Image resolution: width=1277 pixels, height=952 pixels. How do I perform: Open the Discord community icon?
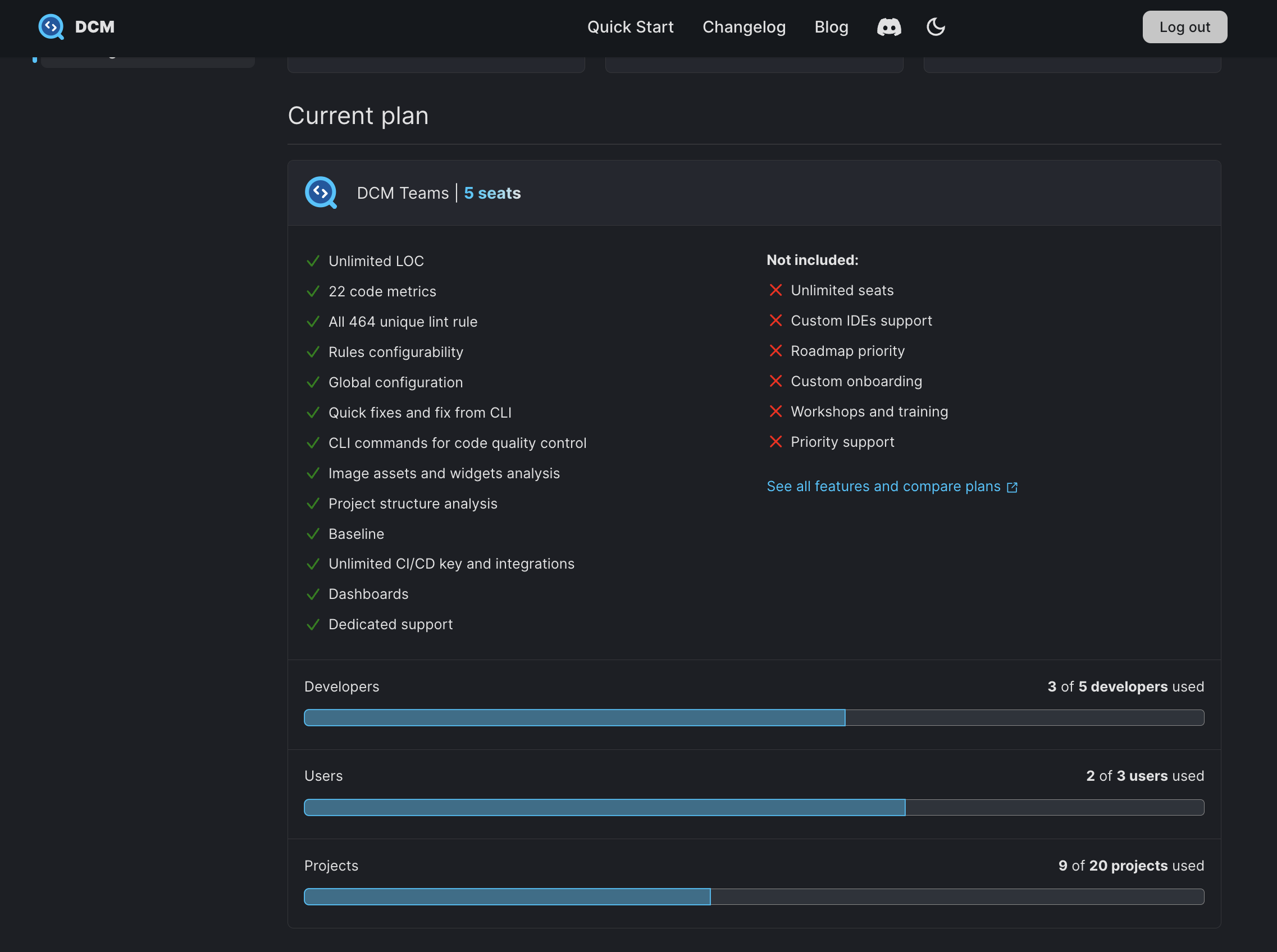click(x=888, y=26)
